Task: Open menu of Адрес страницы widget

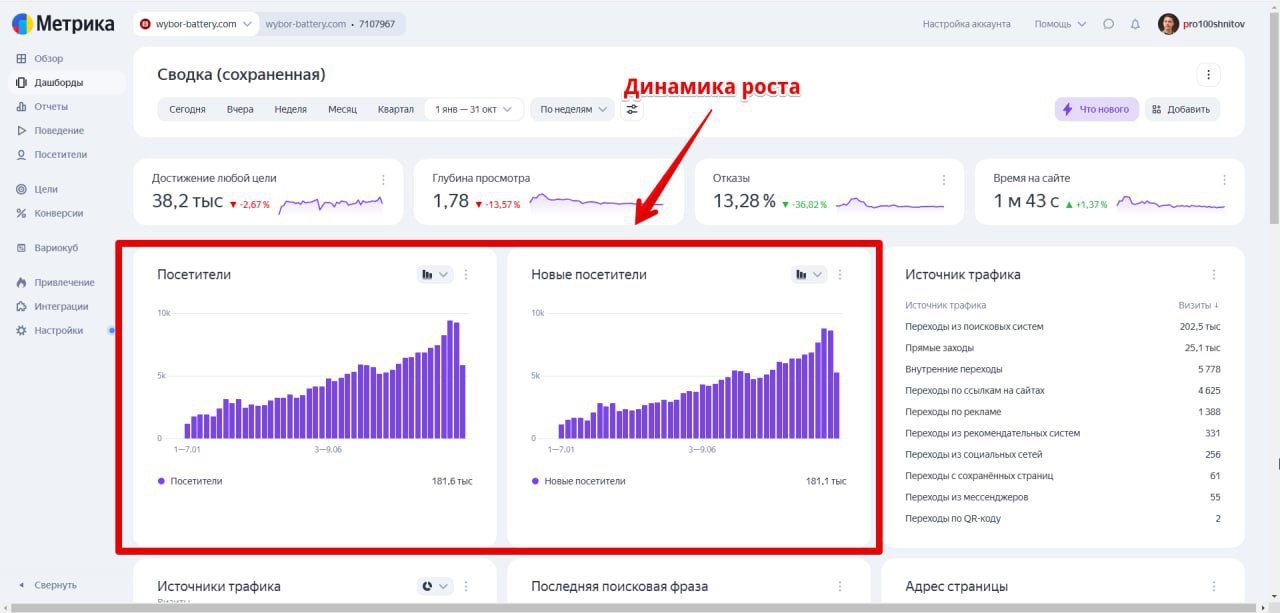Action: coord(1214,586)
